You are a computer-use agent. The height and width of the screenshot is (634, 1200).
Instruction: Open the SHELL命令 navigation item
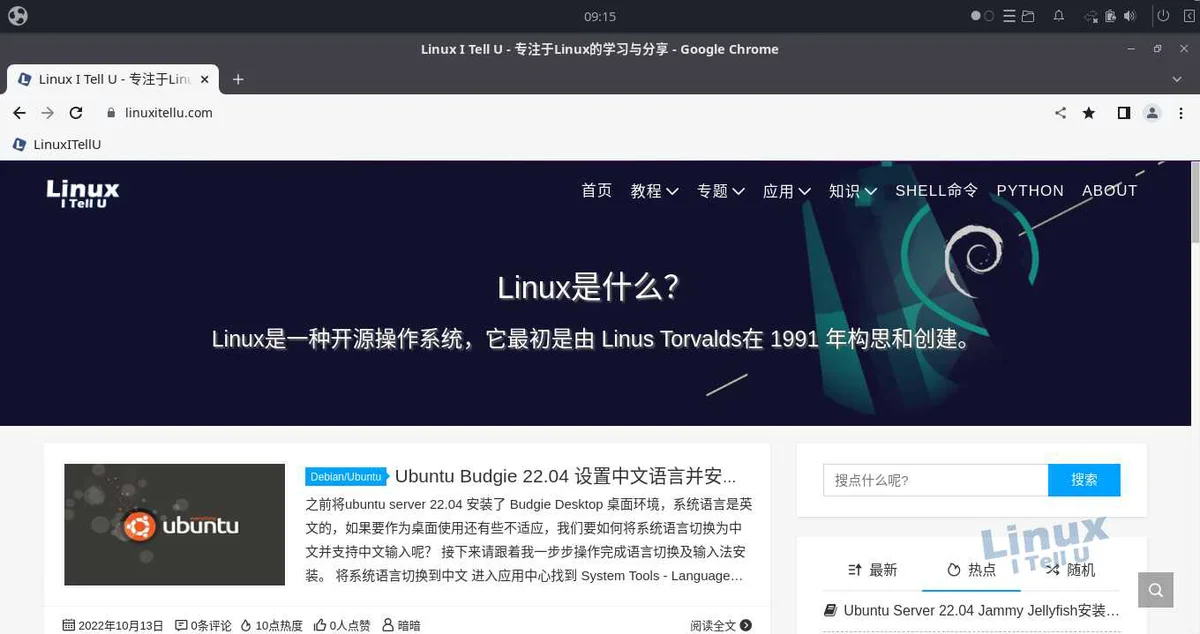point(937,190)
